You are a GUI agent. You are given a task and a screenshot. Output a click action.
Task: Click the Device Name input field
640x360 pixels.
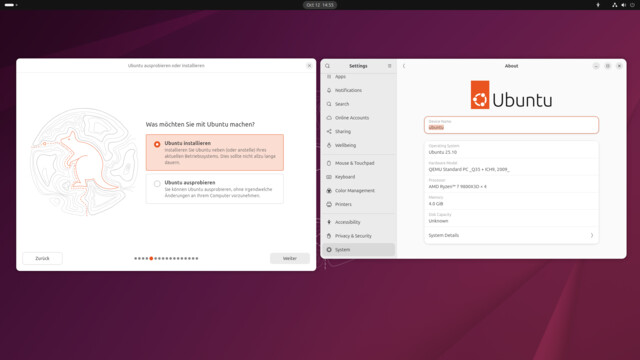click(x=511, y=125)
